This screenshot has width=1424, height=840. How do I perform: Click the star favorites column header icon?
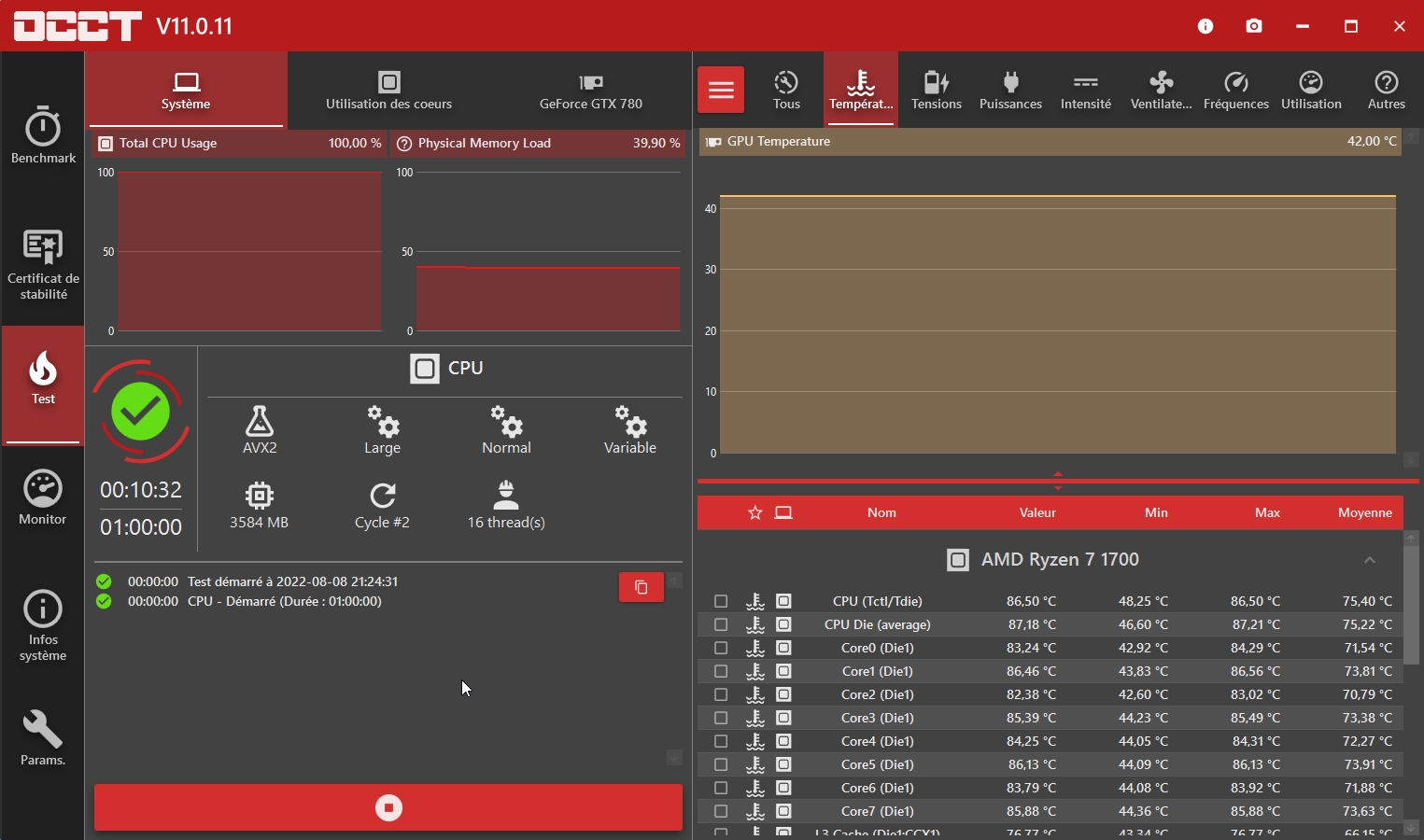(x=755, y=512)
